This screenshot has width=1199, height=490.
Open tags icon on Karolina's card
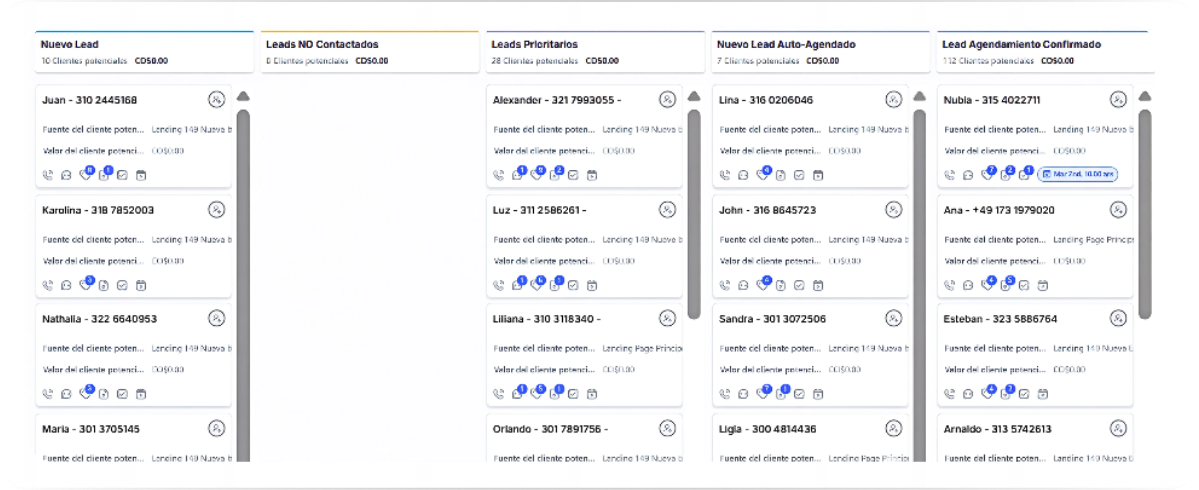[85, 285]
